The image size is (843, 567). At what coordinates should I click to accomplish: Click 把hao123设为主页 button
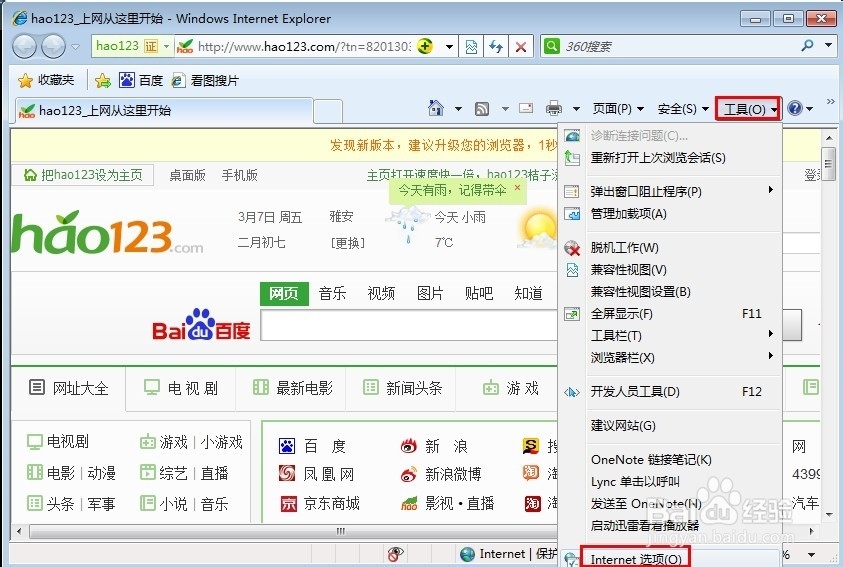pyautogui.click(x=83, y=175)
